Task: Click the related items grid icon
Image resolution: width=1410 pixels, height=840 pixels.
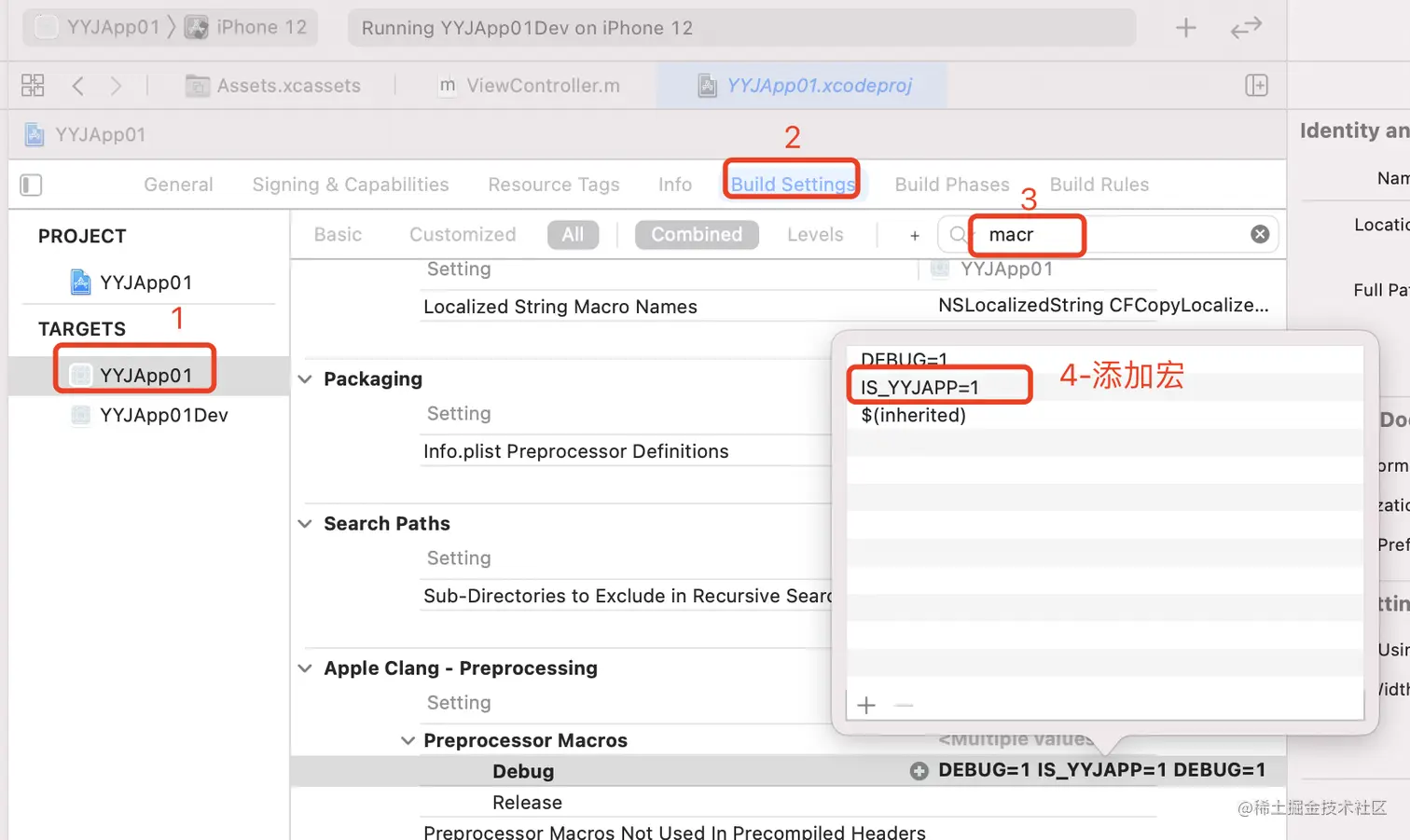Action: tap(33, 86)
